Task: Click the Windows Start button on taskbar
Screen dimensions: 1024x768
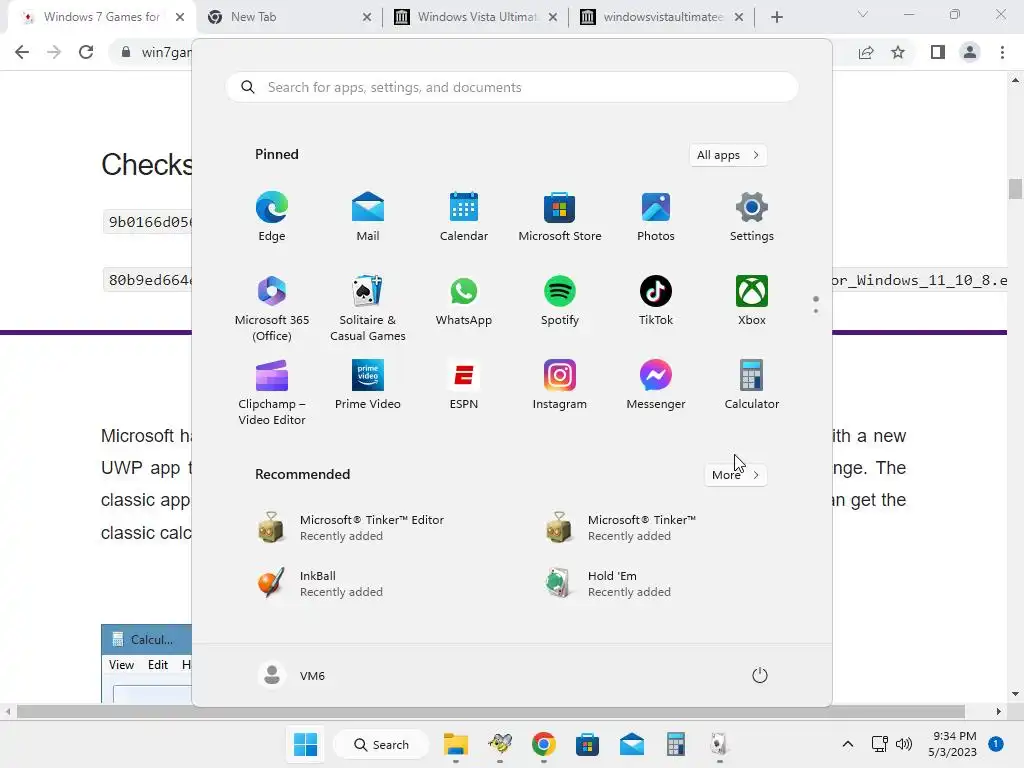Action: [305, 744]
